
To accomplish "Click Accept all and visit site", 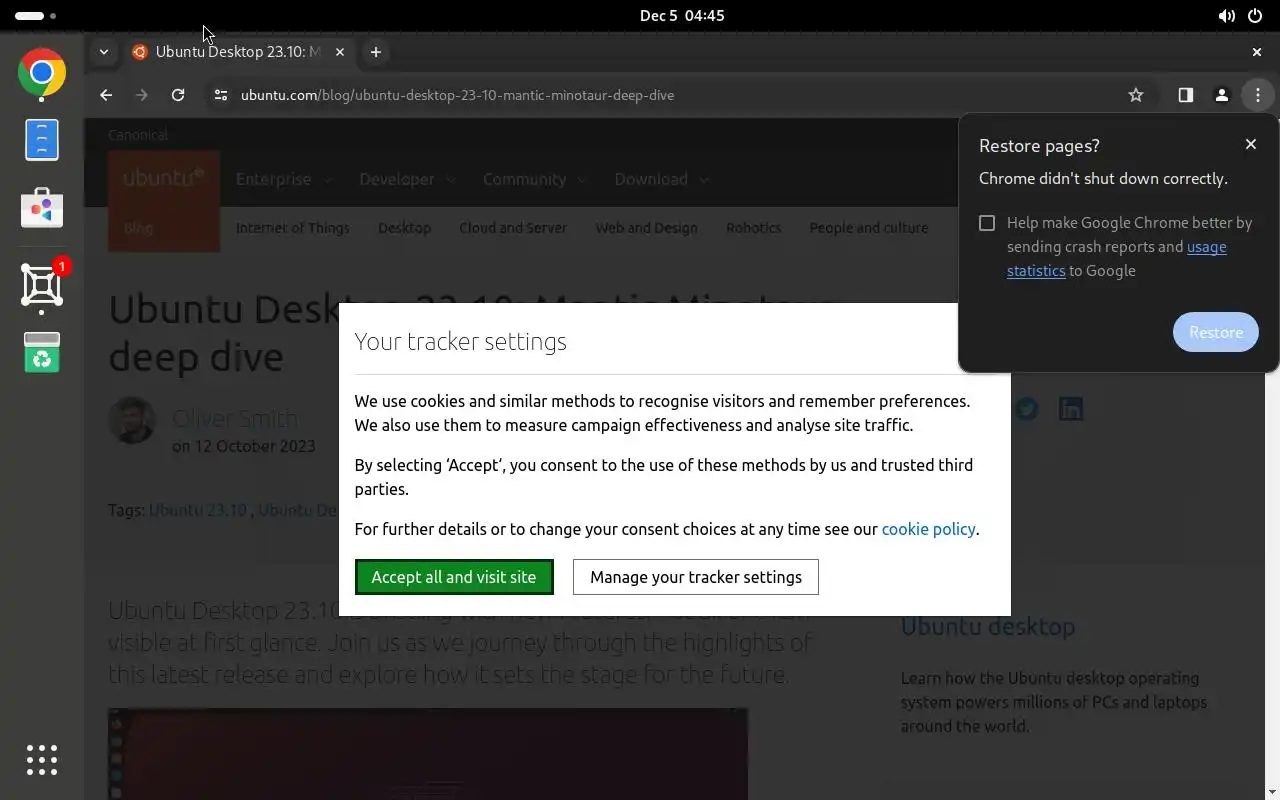I will (x=454, y=577).
